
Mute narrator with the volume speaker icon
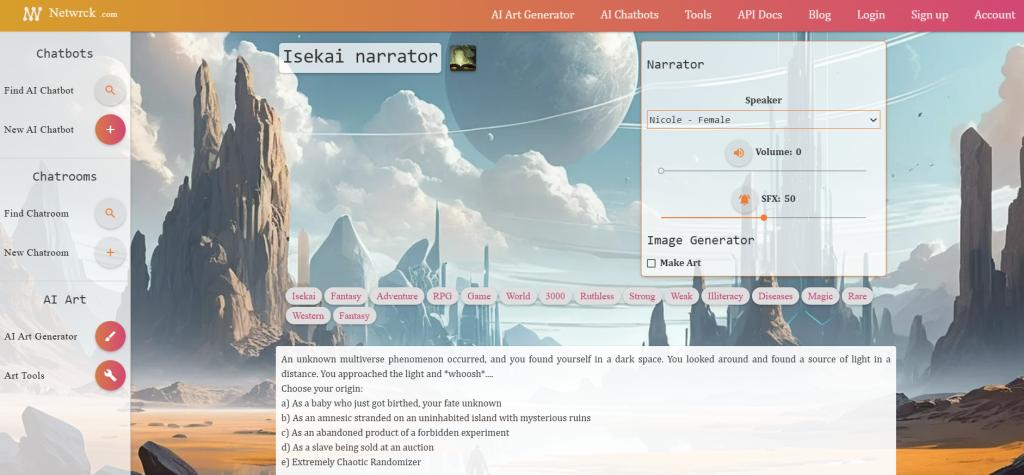tap(739, 153)
